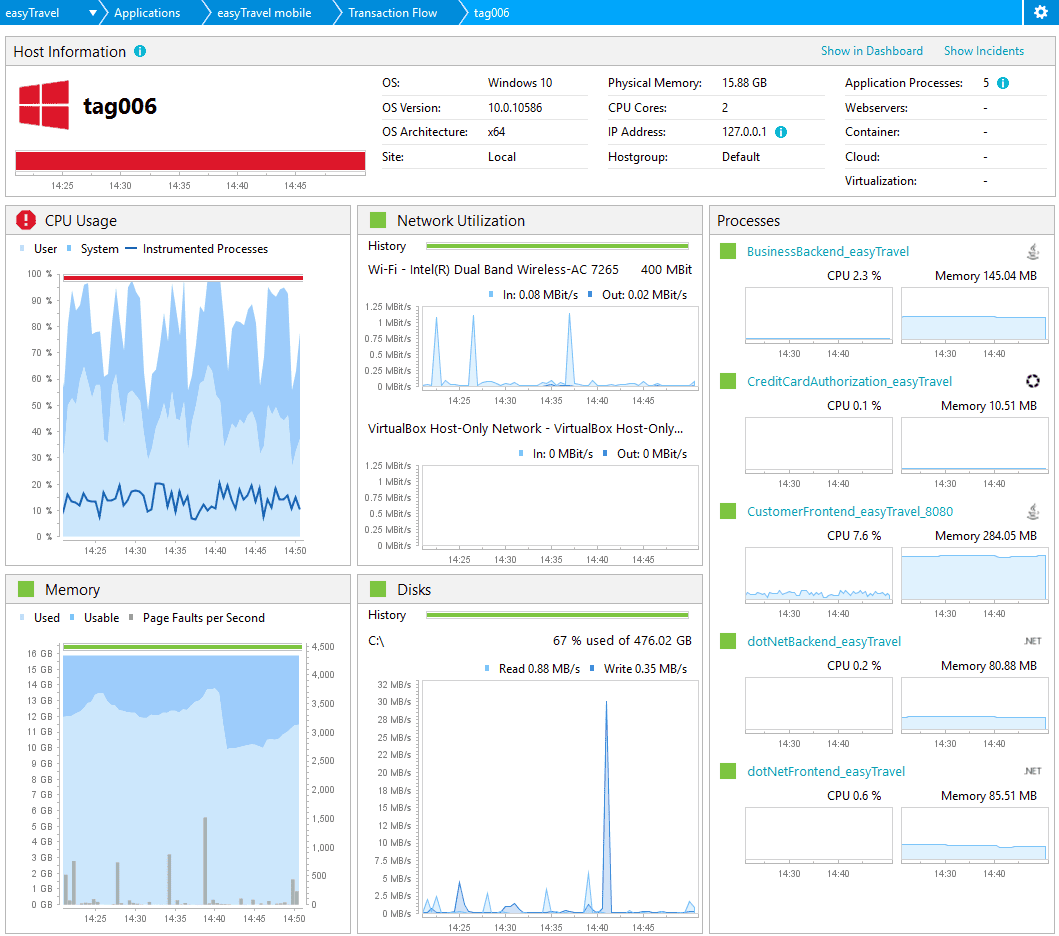Click the green status square for BusinessBackend_easyTravel
Viewport: 1059px width, 936px height.
(x=728, y=251)
